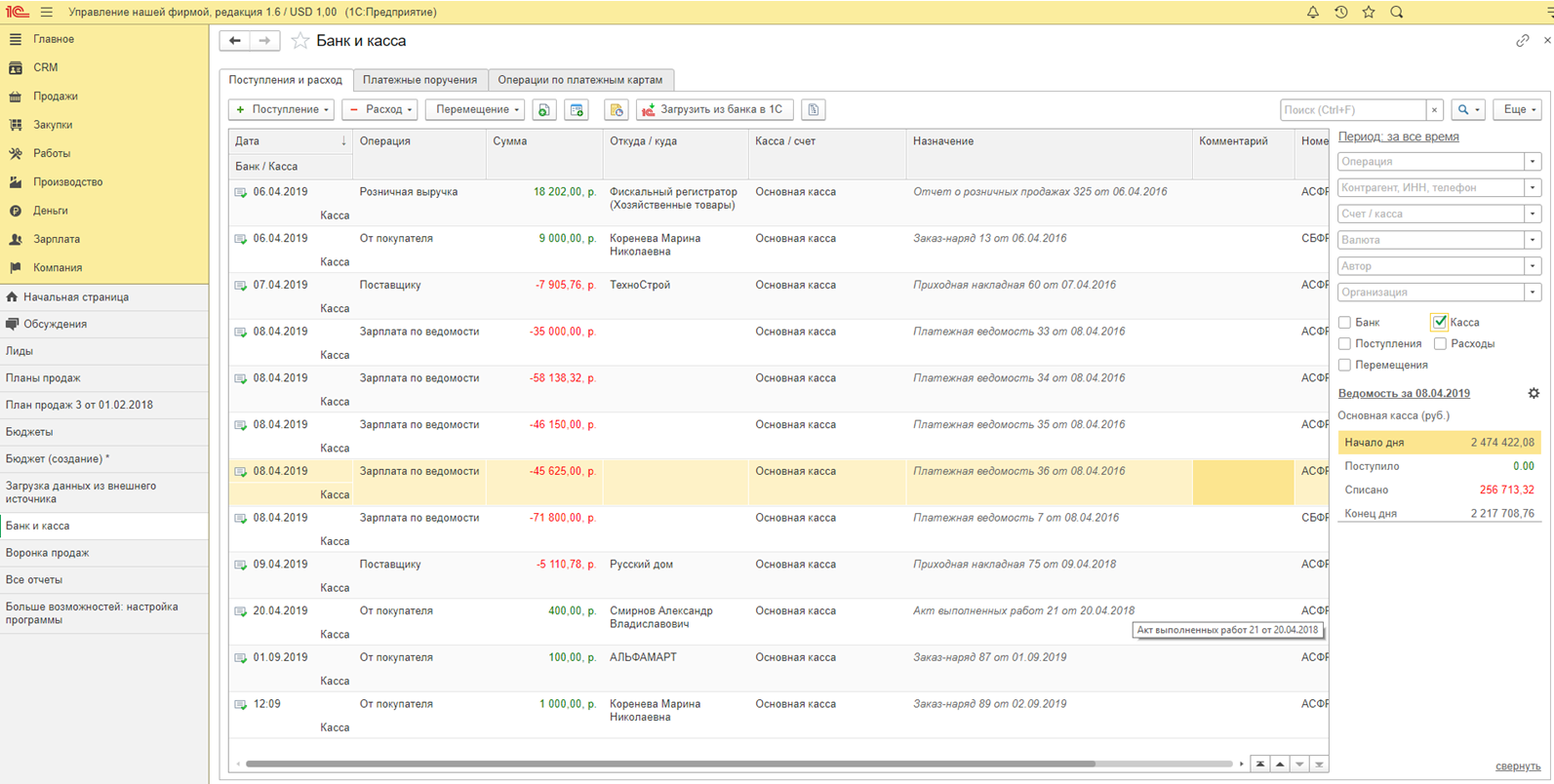The image size is (1554, 784).
Task: Open the history clock icon
Action: coord(1340,12)
